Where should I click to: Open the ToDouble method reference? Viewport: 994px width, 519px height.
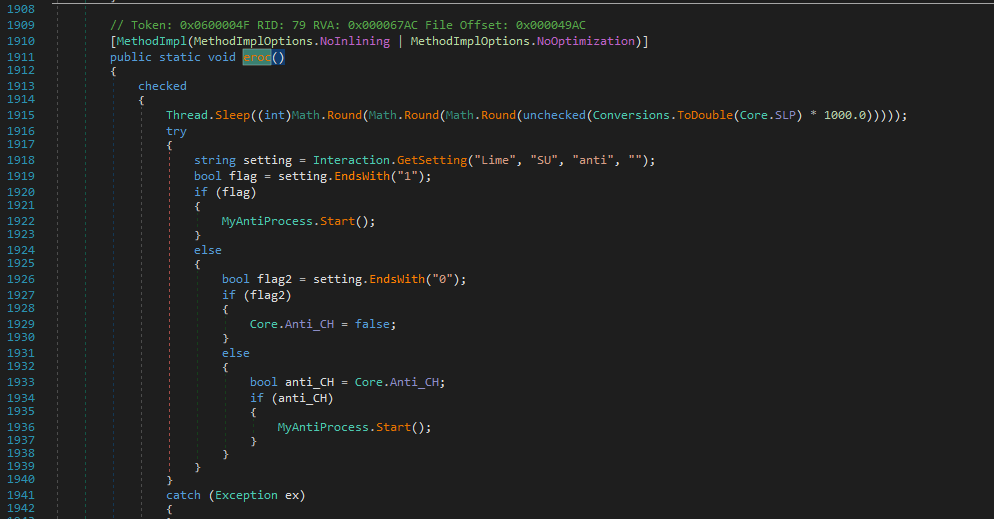[706, 115]
